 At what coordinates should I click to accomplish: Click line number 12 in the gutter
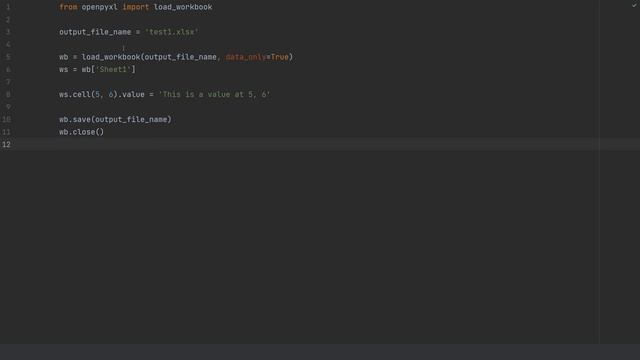[6, 144]
